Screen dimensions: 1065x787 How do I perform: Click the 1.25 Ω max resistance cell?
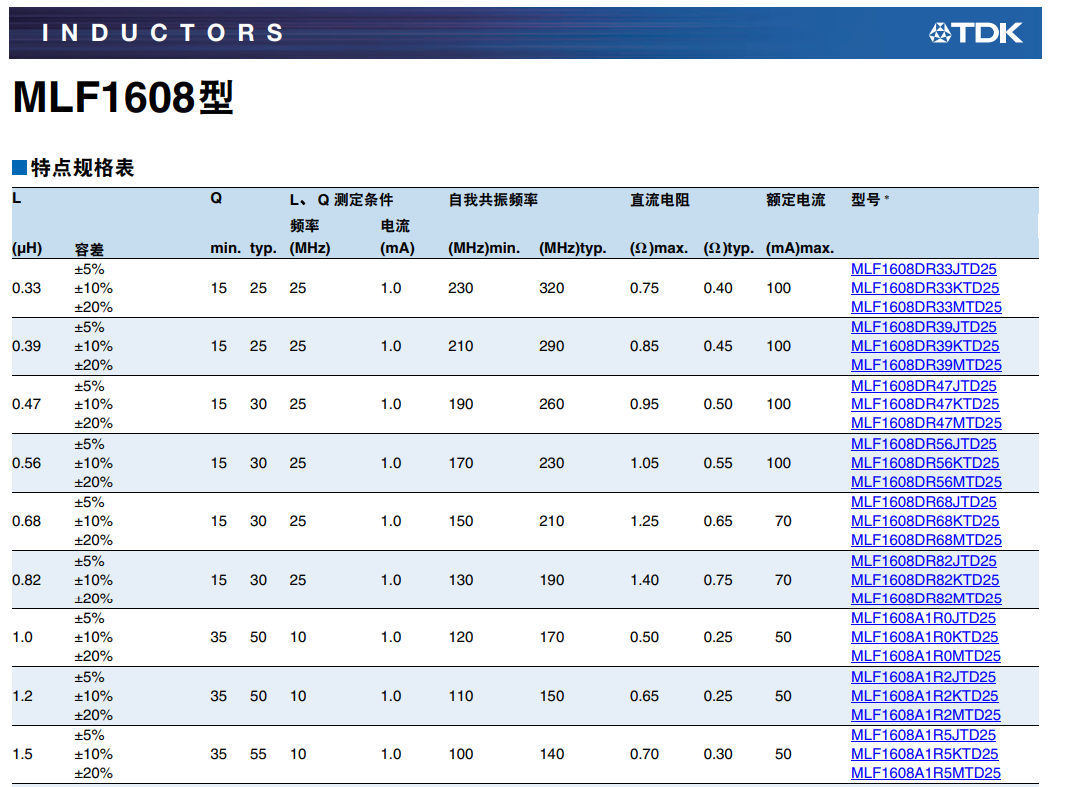[x=645, y=521]
